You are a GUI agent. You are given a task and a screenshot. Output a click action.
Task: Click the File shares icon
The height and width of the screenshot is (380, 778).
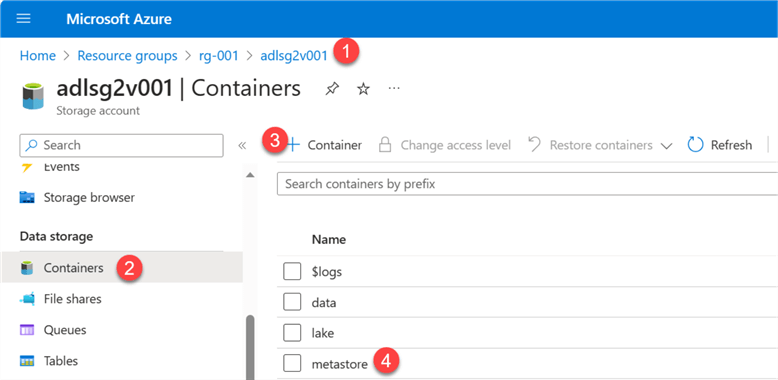(27, 299)
